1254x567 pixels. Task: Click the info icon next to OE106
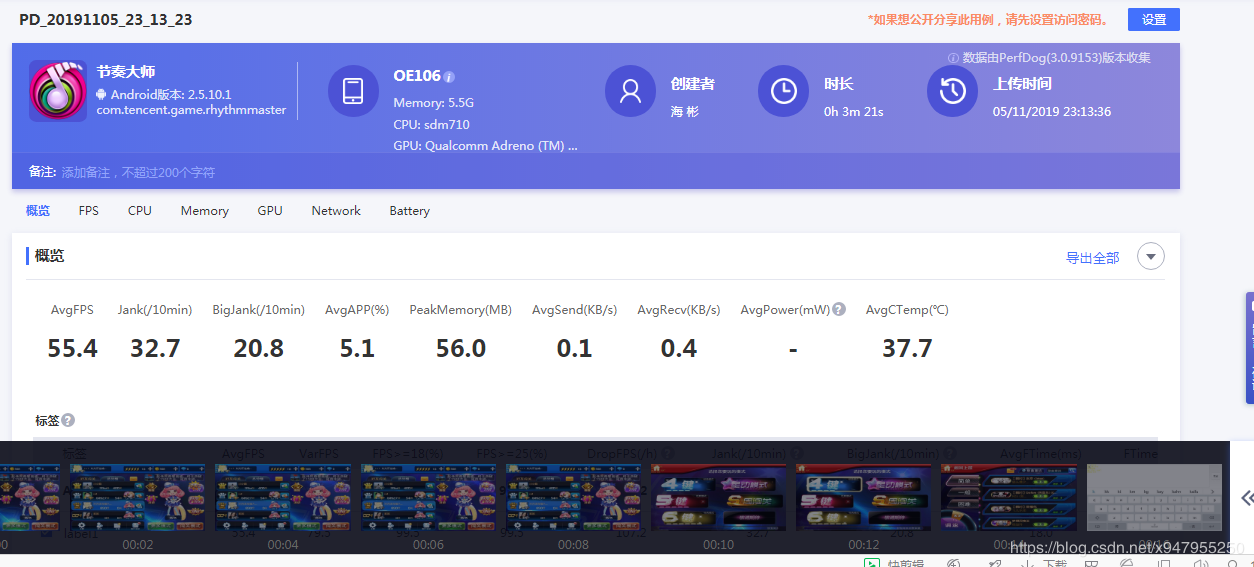click(449, 77)
